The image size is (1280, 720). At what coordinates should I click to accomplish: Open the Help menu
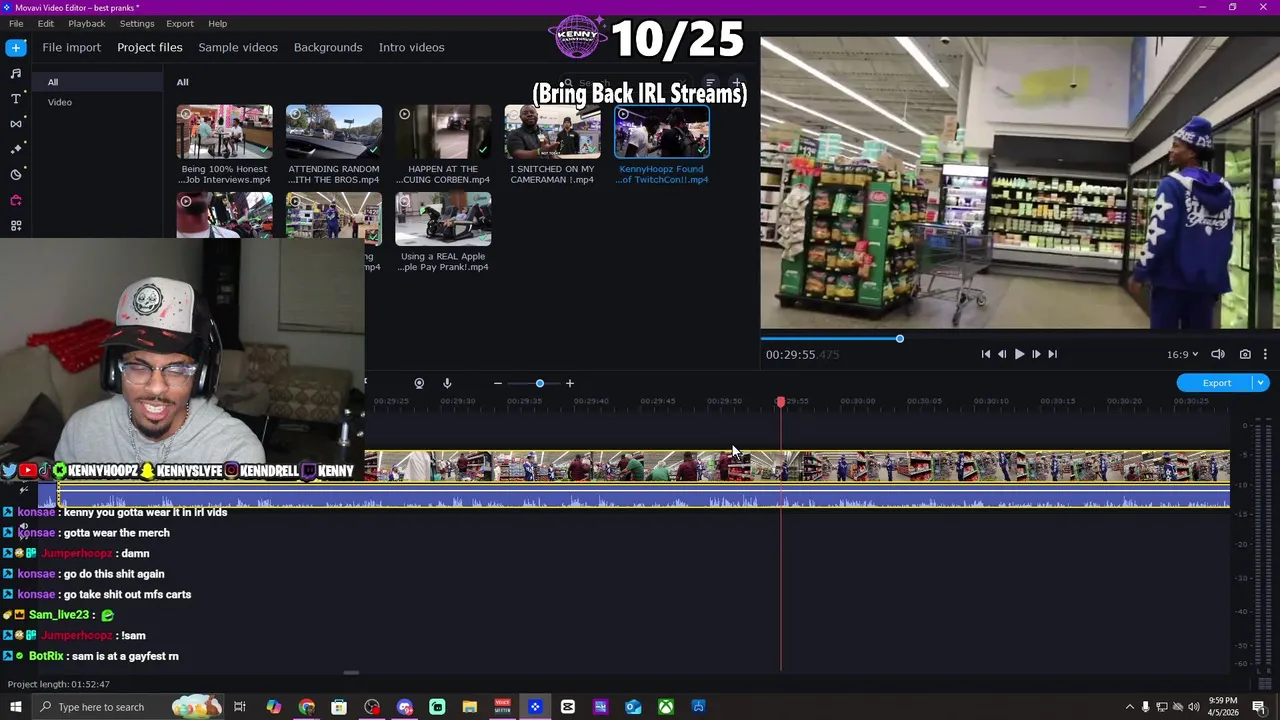pyautogui.click(x=218, y=23)
